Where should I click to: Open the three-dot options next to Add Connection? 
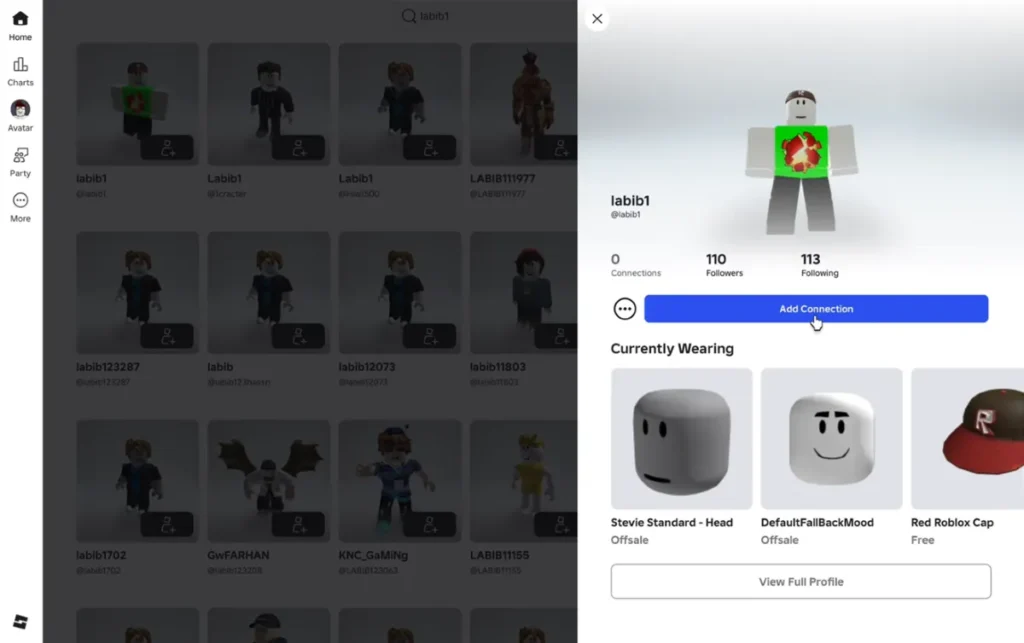pos(624,309)
